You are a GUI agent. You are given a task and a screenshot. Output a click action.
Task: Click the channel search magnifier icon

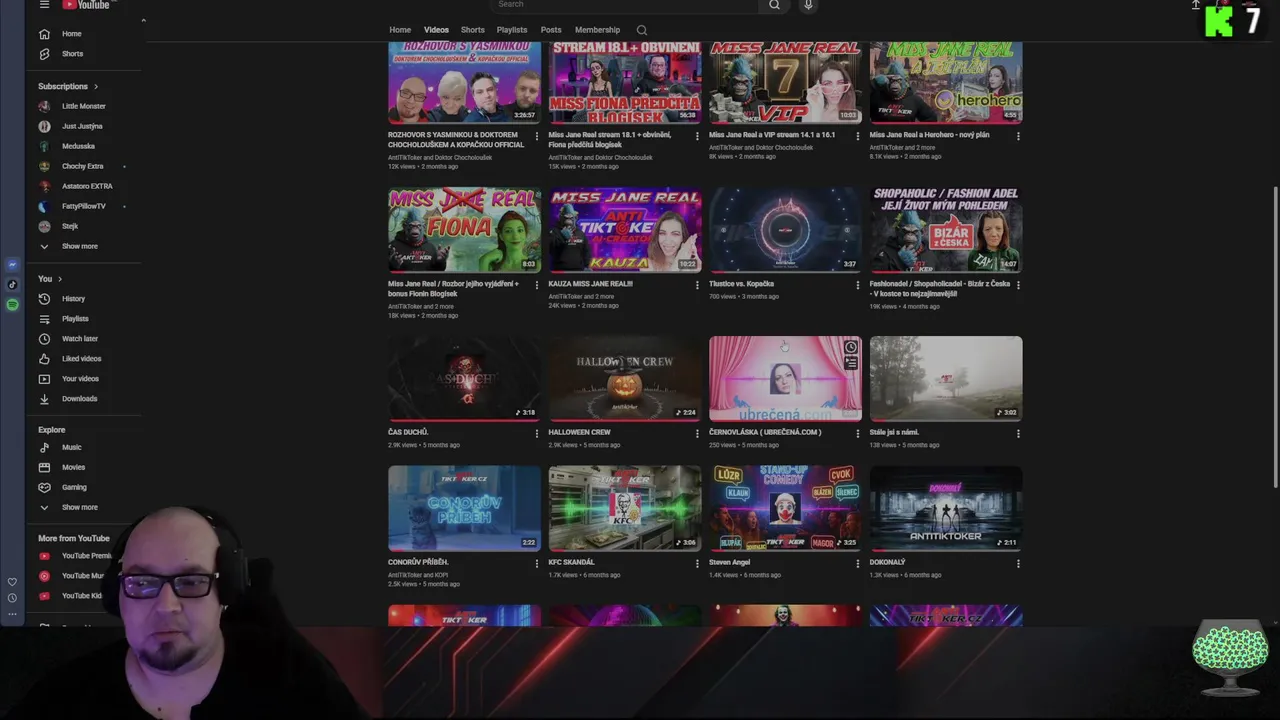point(642,30)
